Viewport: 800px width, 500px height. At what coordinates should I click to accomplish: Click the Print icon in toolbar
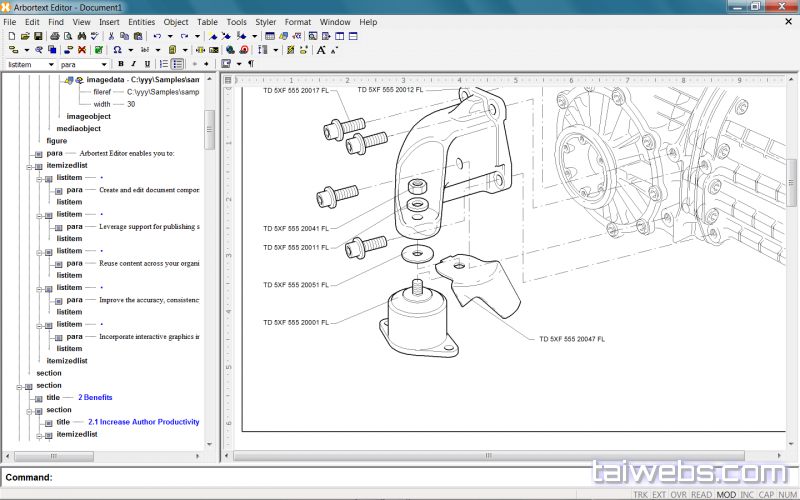coord(55,36)
